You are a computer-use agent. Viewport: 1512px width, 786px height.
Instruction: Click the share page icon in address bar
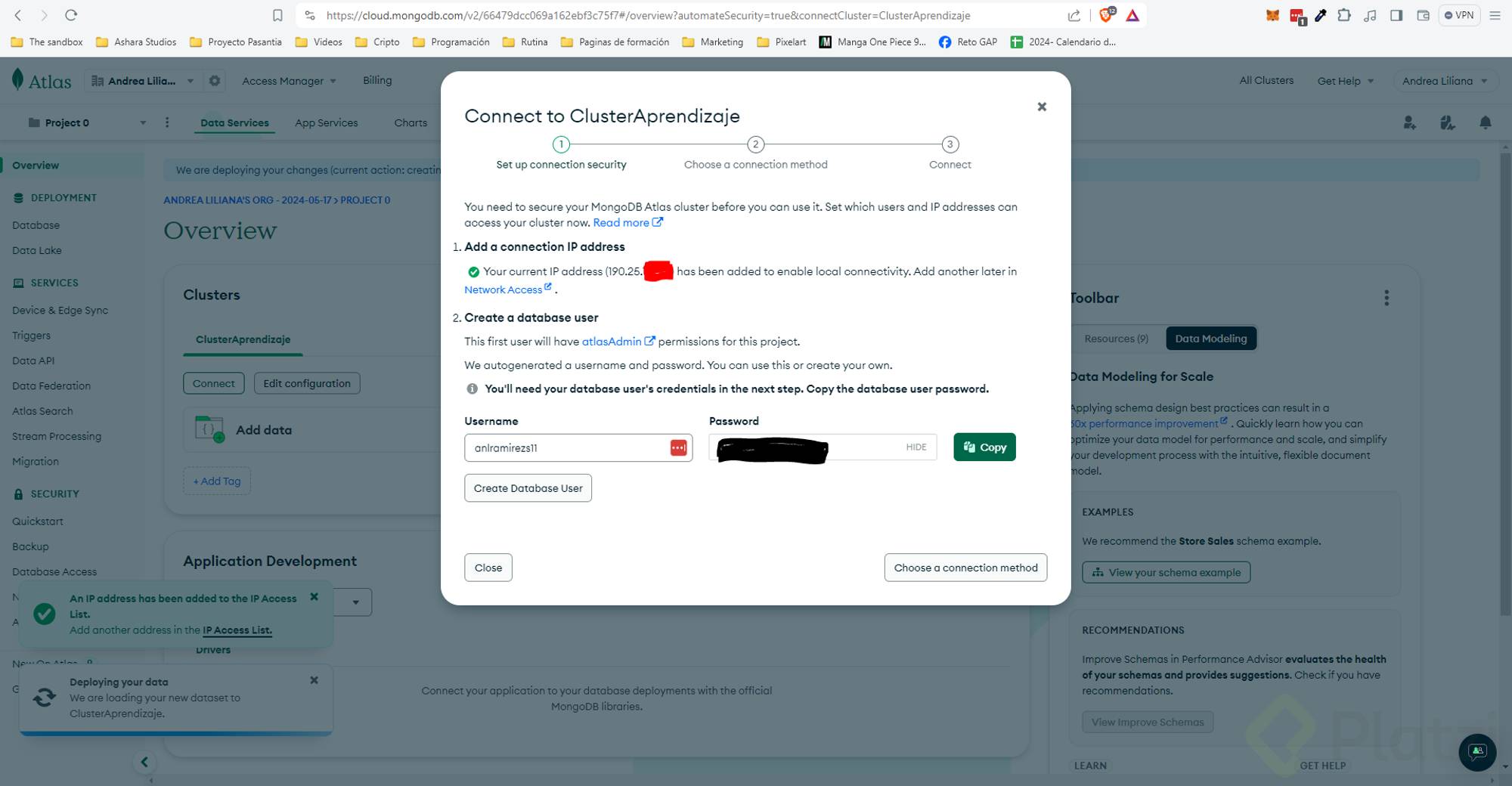tap(1074, 15)
